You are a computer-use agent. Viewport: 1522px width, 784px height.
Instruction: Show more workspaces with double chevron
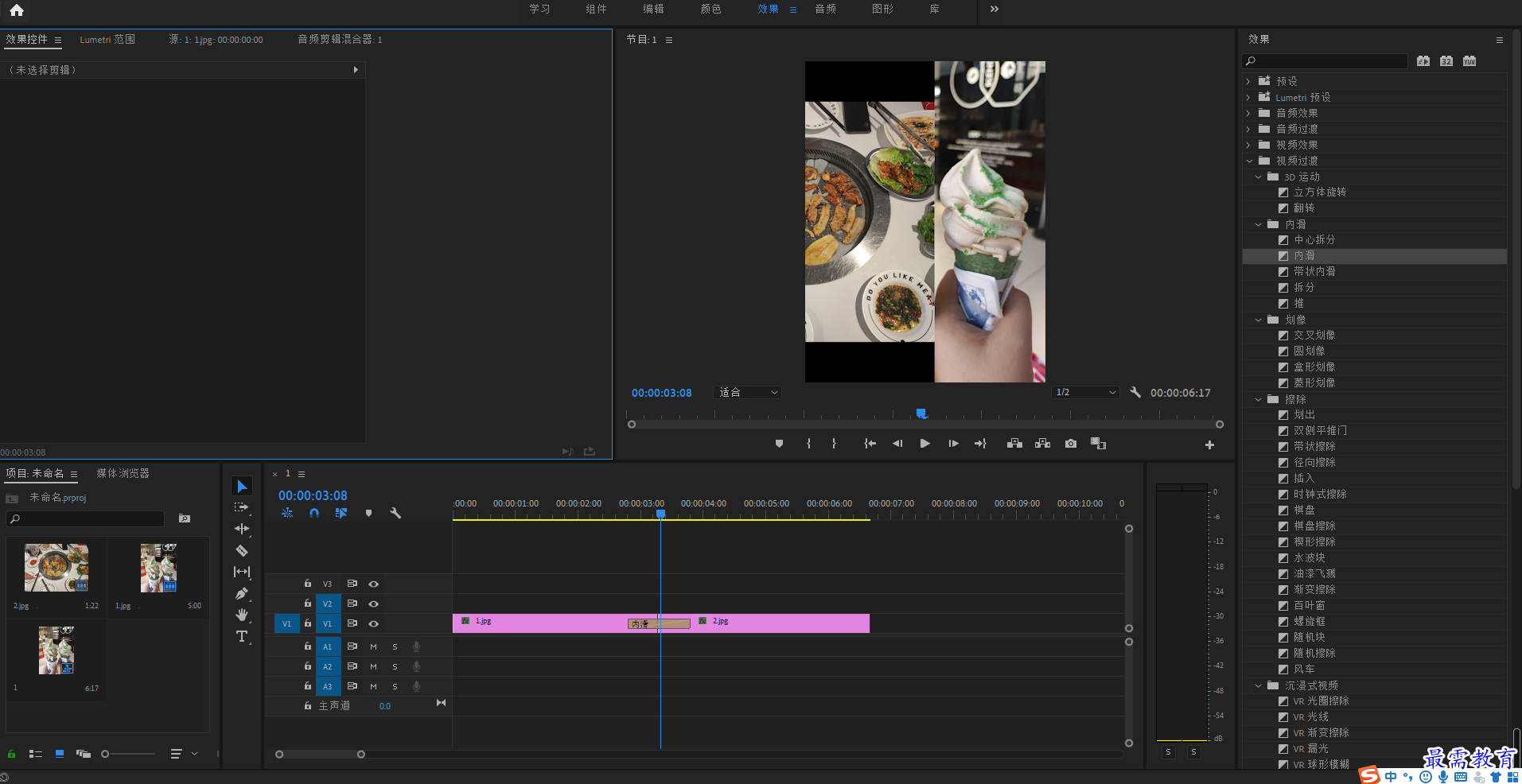coord(994,9)
